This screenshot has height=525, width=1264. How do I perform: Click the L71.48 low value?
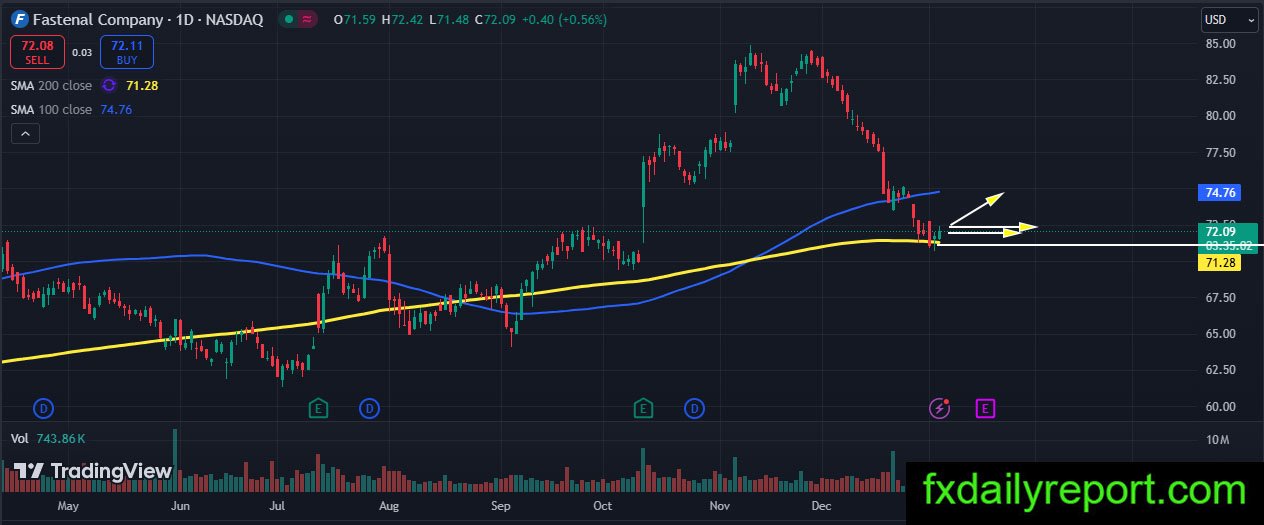(450, 19)
